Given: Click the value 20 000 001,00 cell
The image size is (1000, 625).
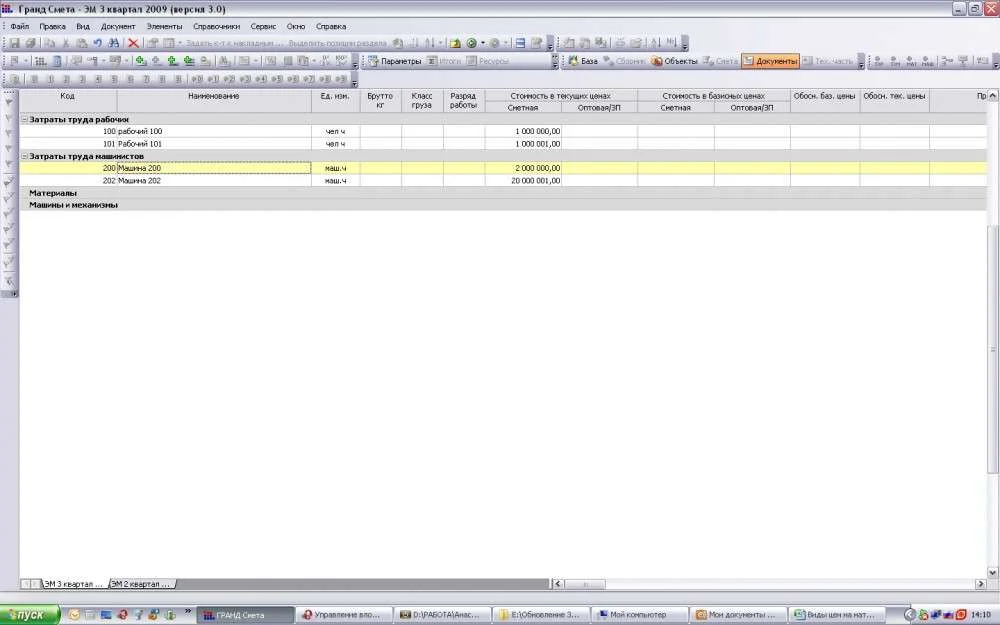Looking at the screenshot, I should pyautogui.click(x=523, y=181).
